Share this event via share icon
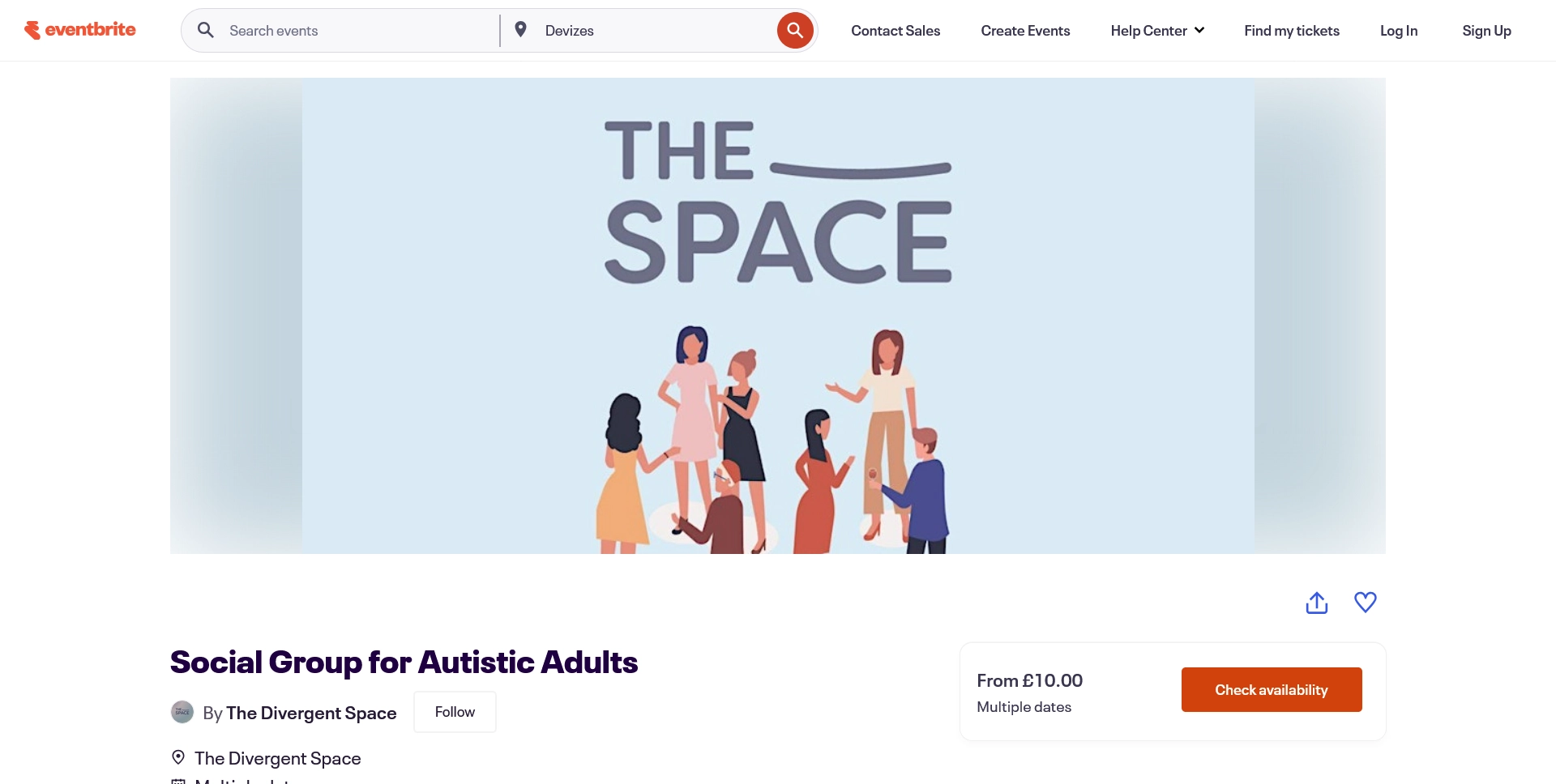This screenshot has height=784, width=1556. click(1317, 603)
